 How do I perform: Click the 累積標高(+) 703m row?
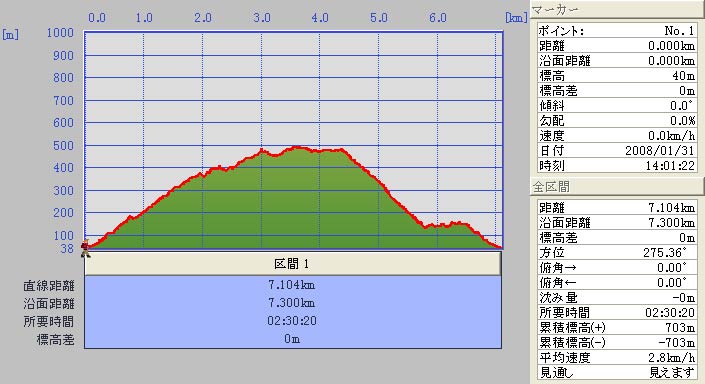617,327
